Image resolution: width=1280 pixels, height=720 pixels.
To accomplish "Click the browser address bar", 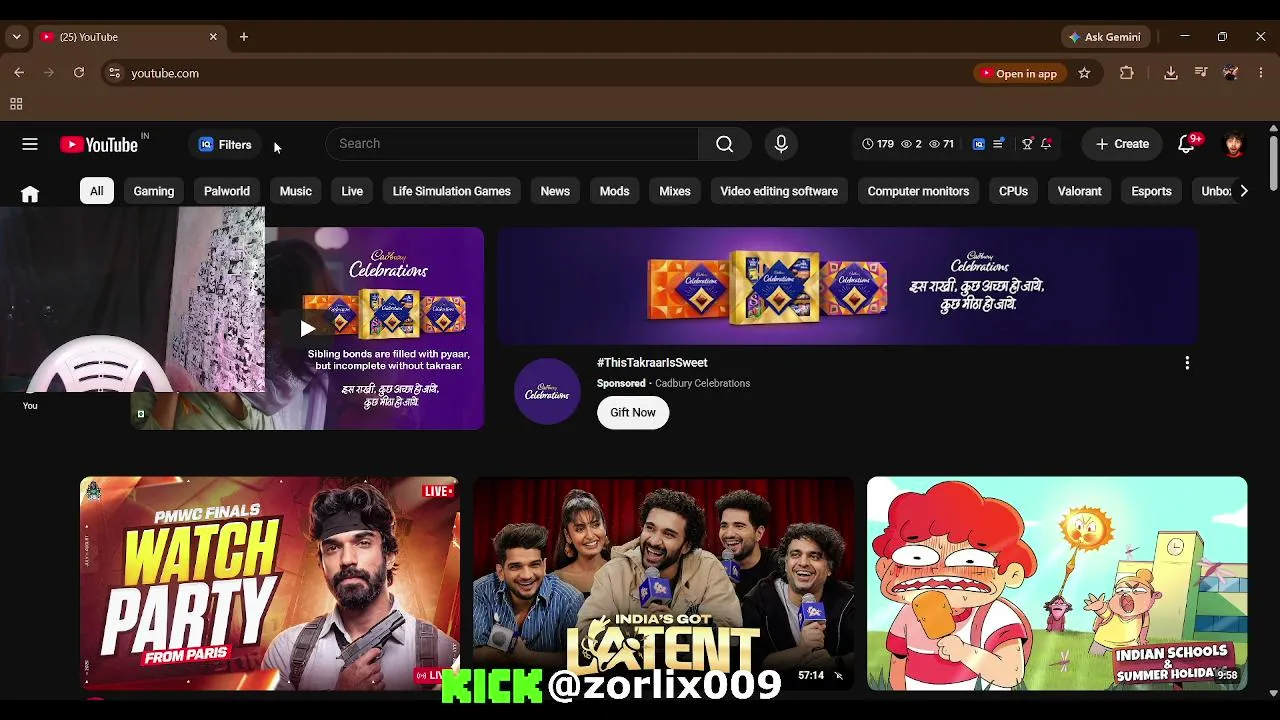I will point(540,73).
